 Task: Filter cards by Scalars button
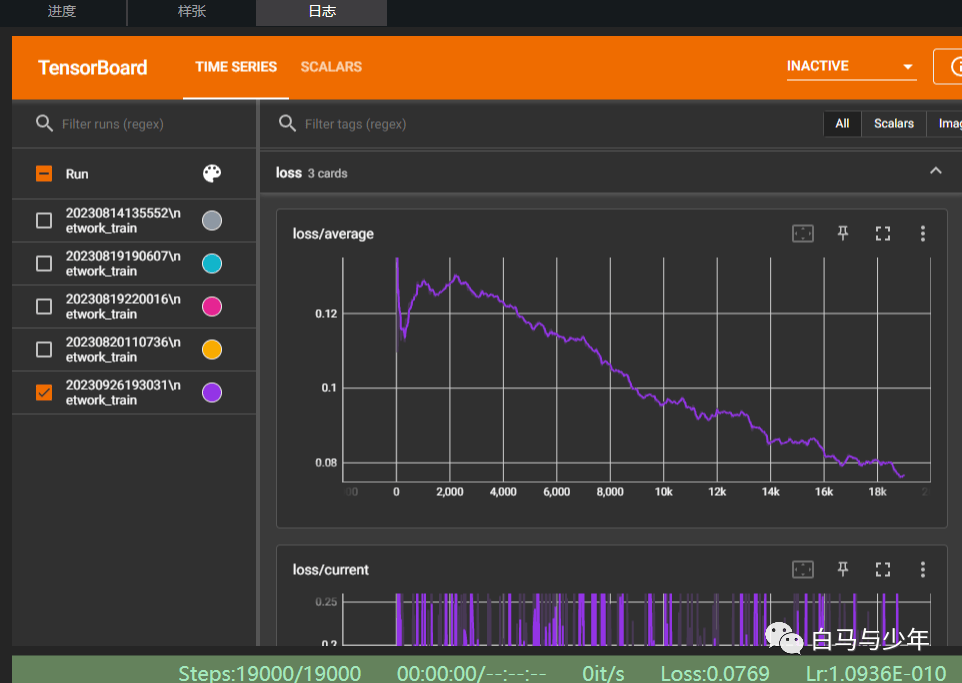click(893, 123)
